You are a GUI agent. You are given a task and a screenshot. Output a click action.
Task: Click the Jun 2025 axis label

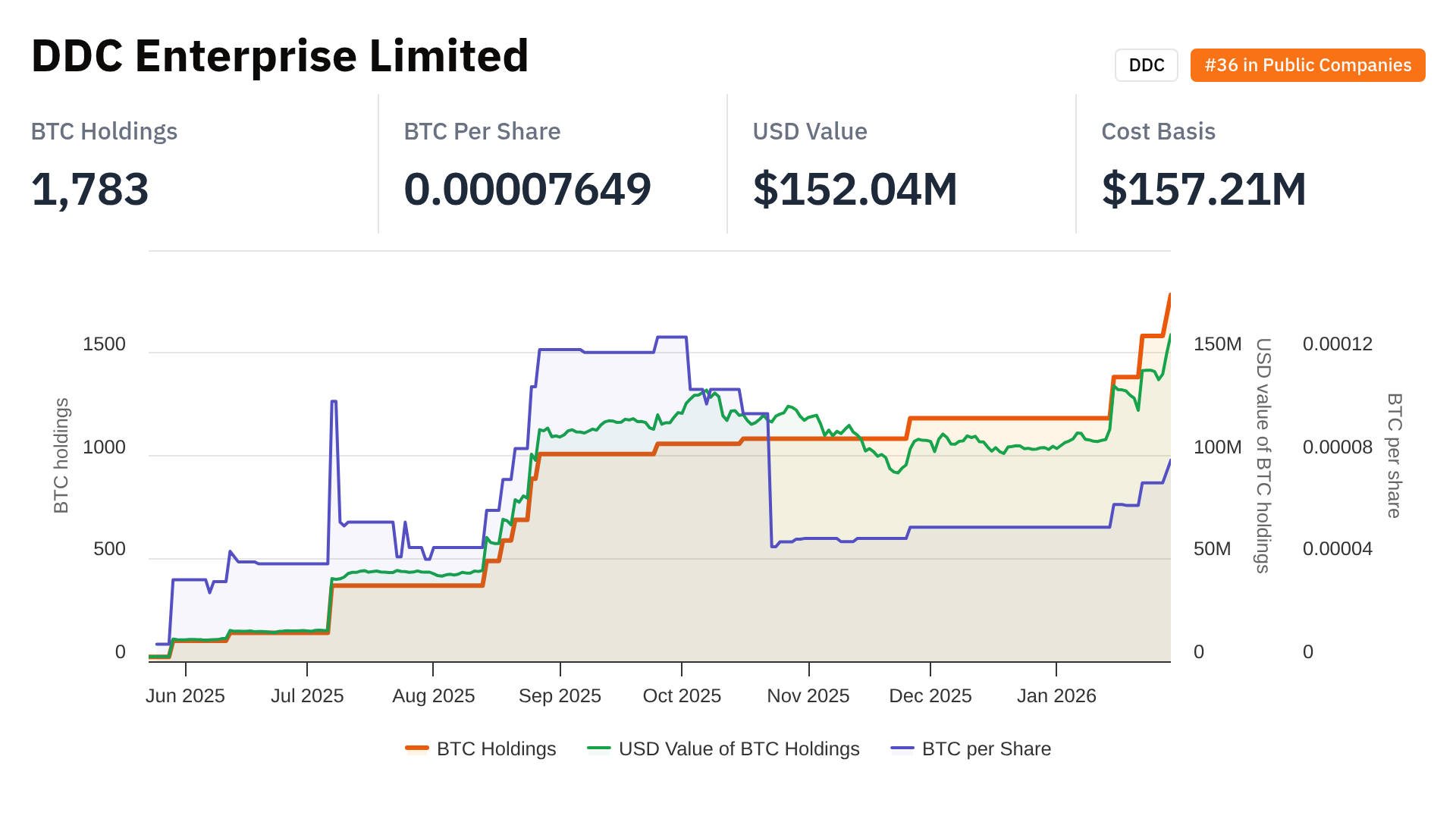tap(185, 695)
